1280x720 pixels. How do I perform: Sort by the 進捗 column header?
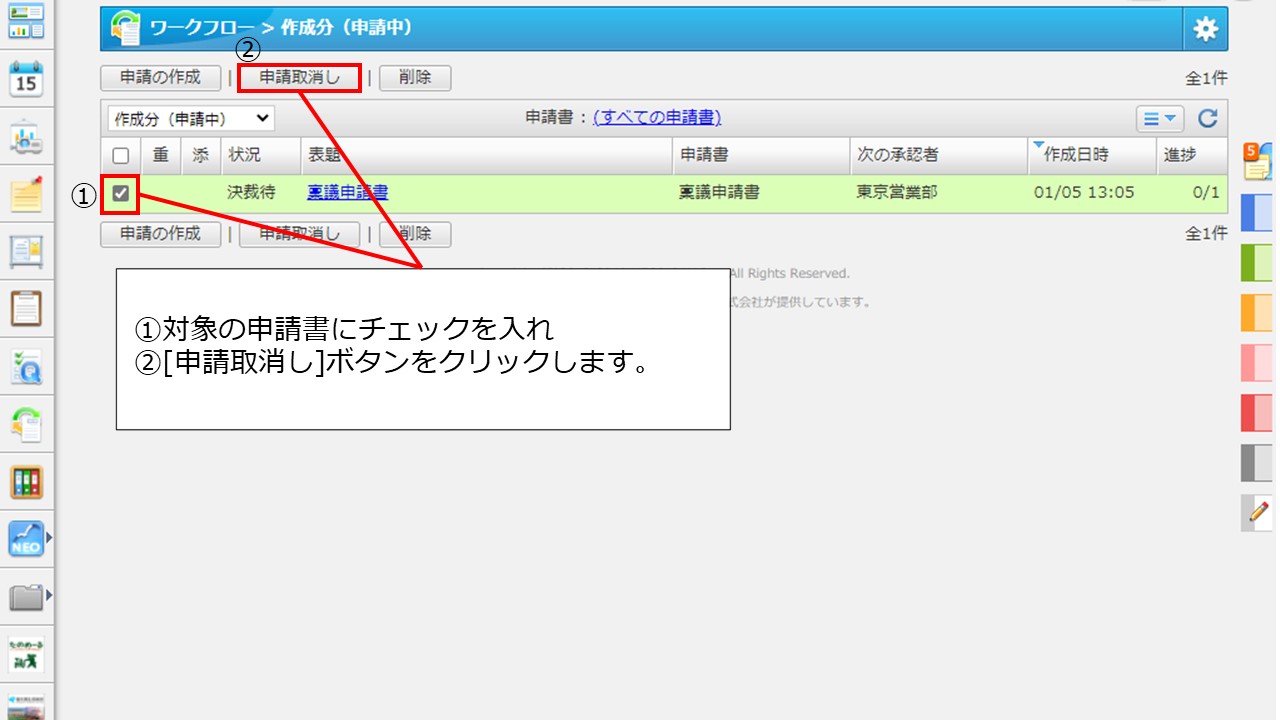(1180, 155)
